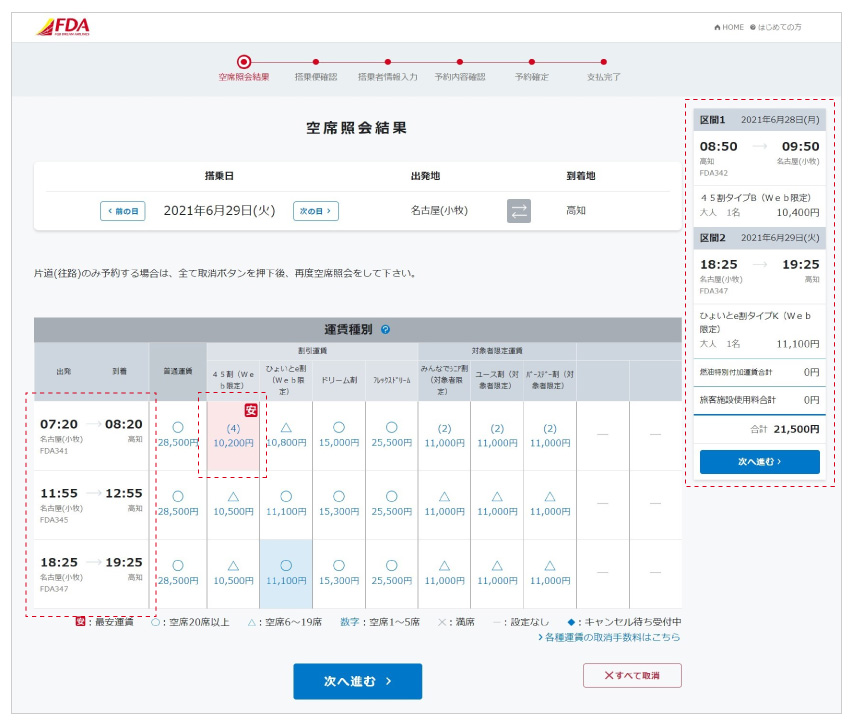The height and width of the screenshot is (728, 850).
Task: Click the 空席照会結果 progress step marker
Action: click(x=244, y=62)
